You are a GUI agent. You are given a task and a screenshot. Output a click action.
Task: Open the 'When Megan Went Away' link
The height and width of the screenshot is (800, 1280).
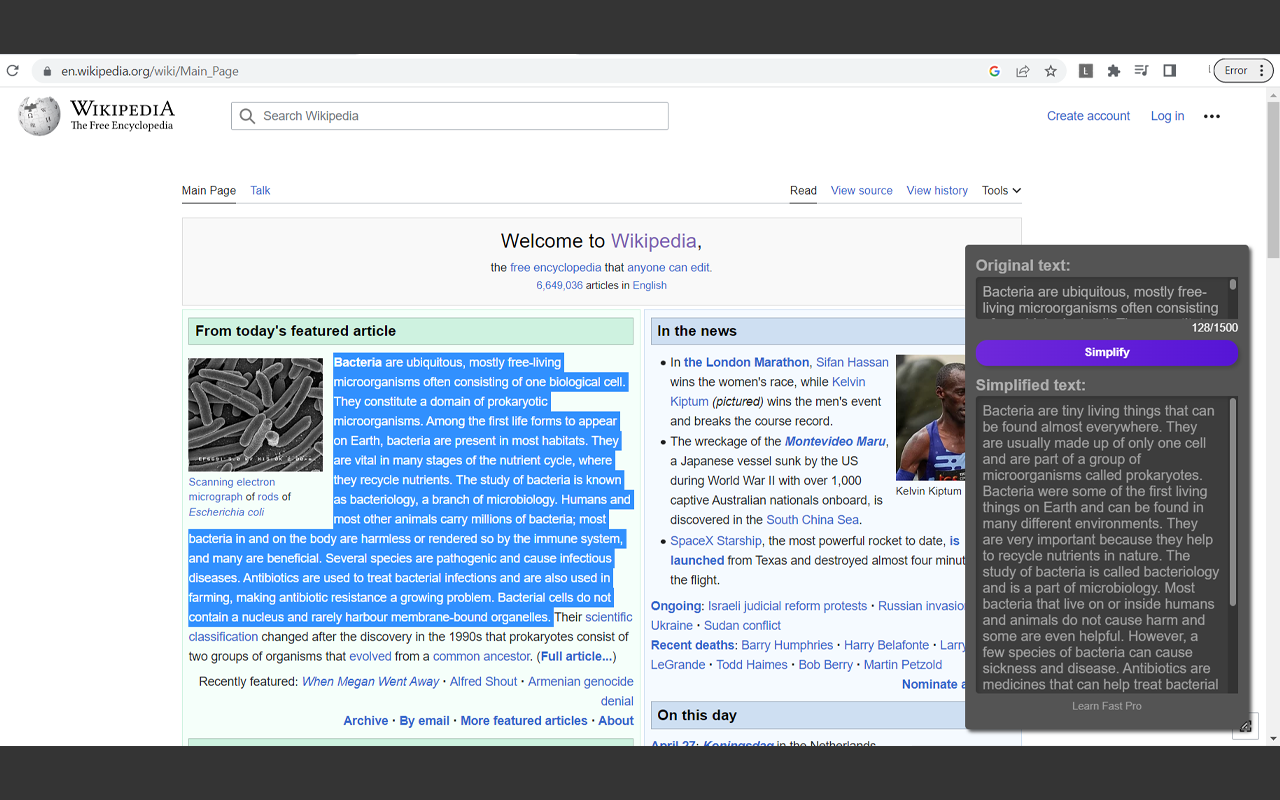(x=370, y=681)
